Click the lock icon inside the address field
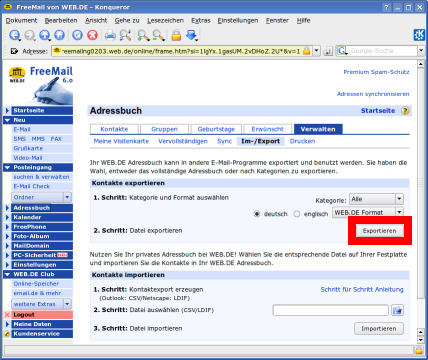The height and width of the screenshot is (360, 428). click(x=306, y=51)
